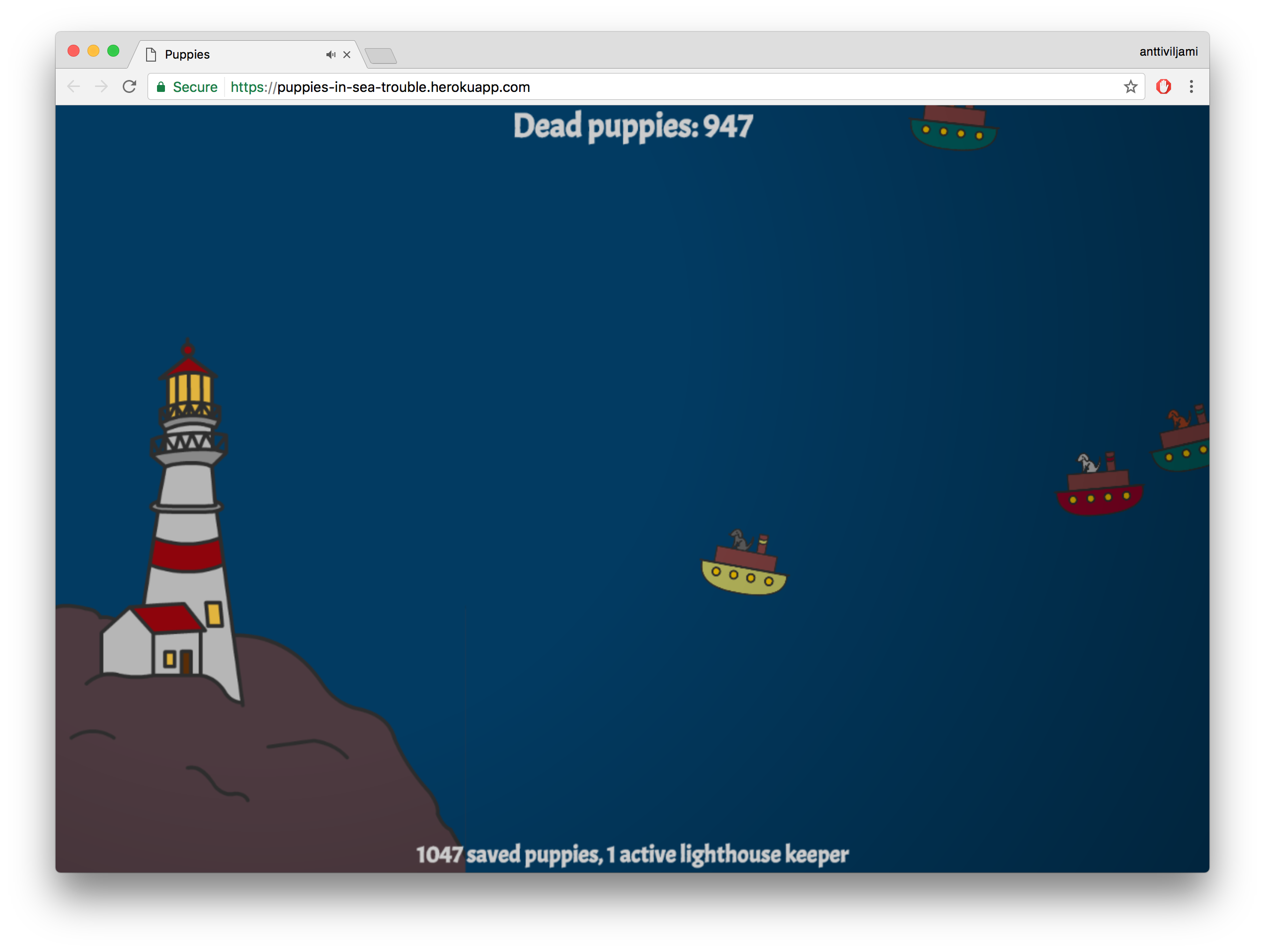Image resolution: width=1265 pixels, height=952 pixels.
Task: Click the address bar URL field
Action: click(646, 87)
